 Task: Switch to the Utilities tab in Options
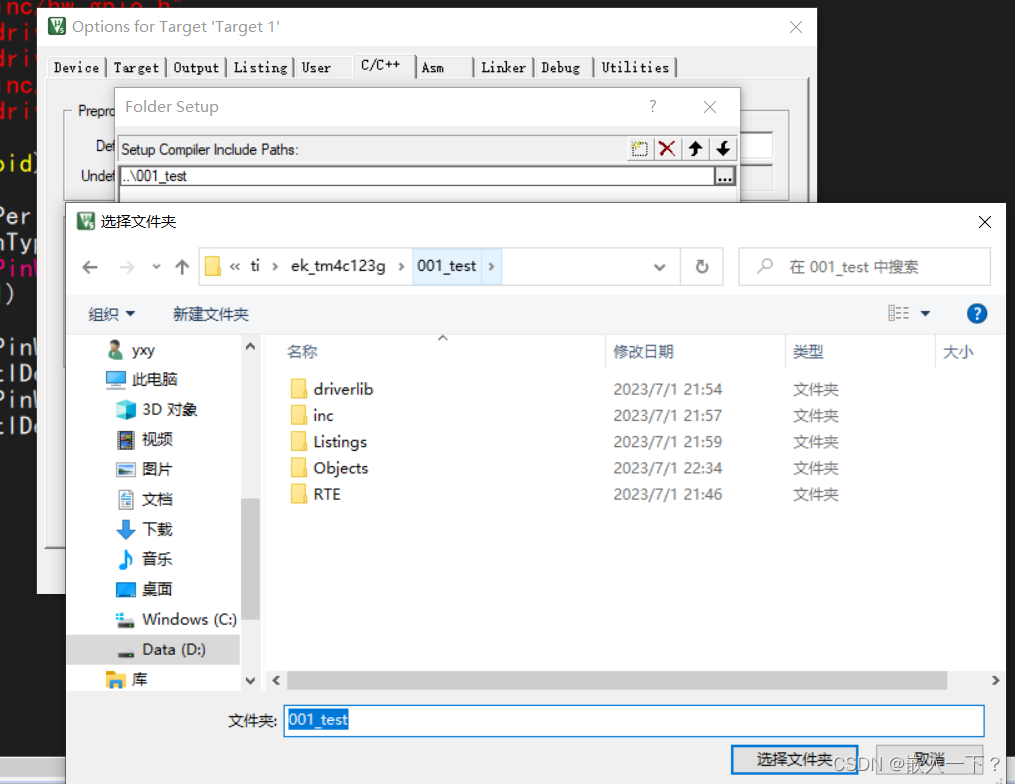coord(635,67)
